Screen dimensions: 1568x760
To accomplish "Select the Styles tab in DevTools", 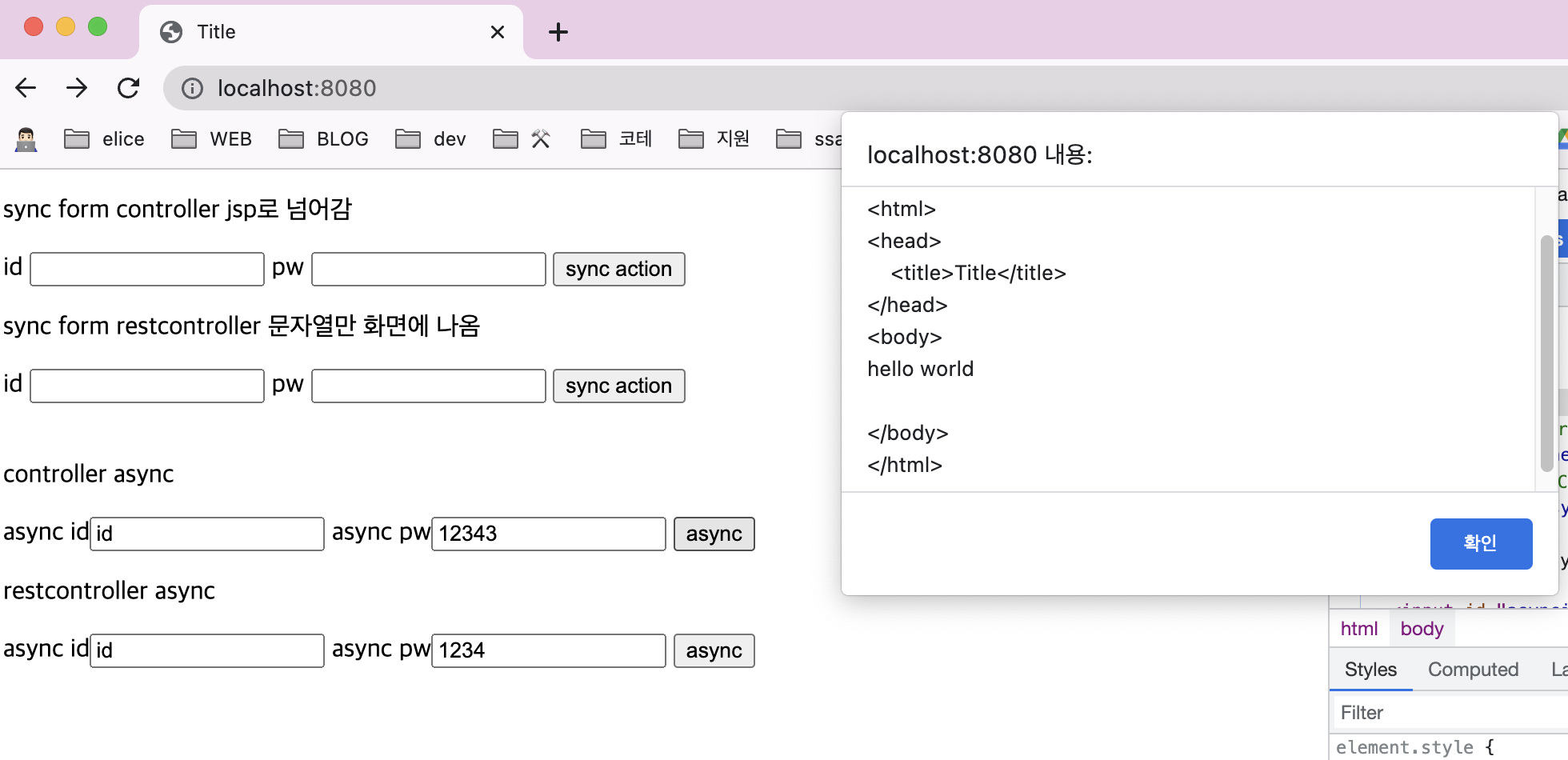I will [1370, 670].
